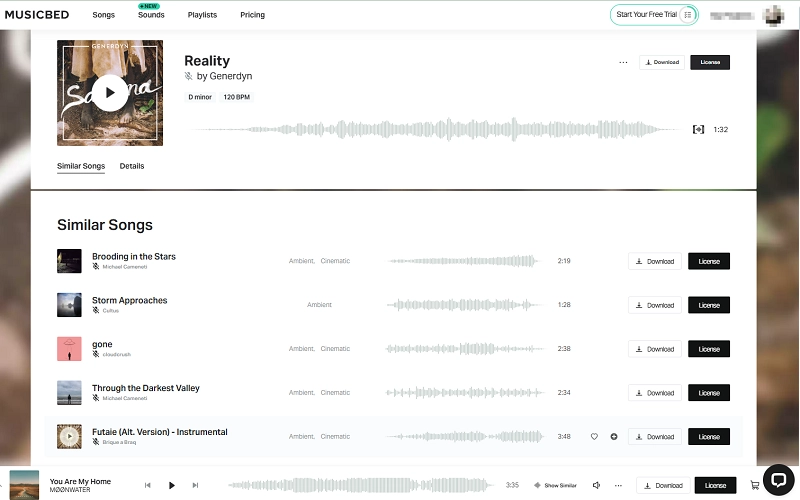Seek in the bottom player waveform
This screenshot has height=500, width=800.
pos(360,485)
